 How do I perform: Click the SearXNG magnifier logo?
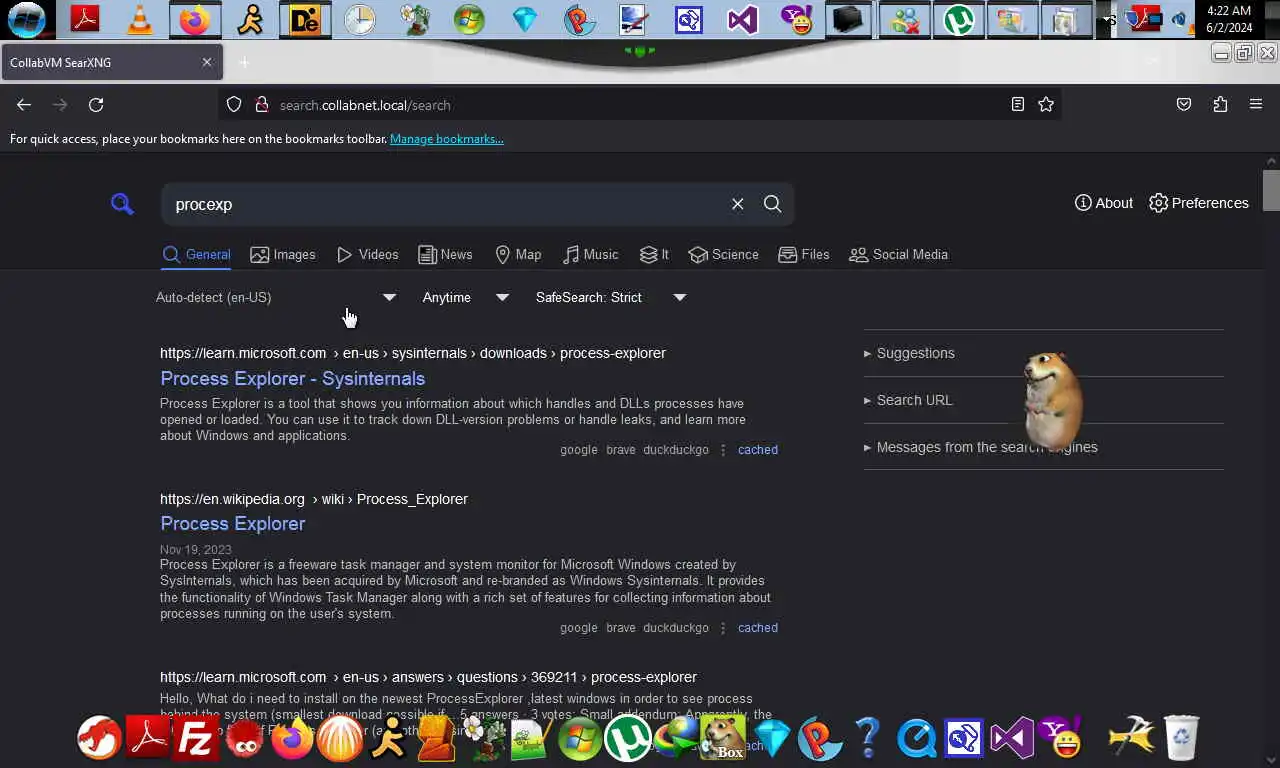point(122,204)
